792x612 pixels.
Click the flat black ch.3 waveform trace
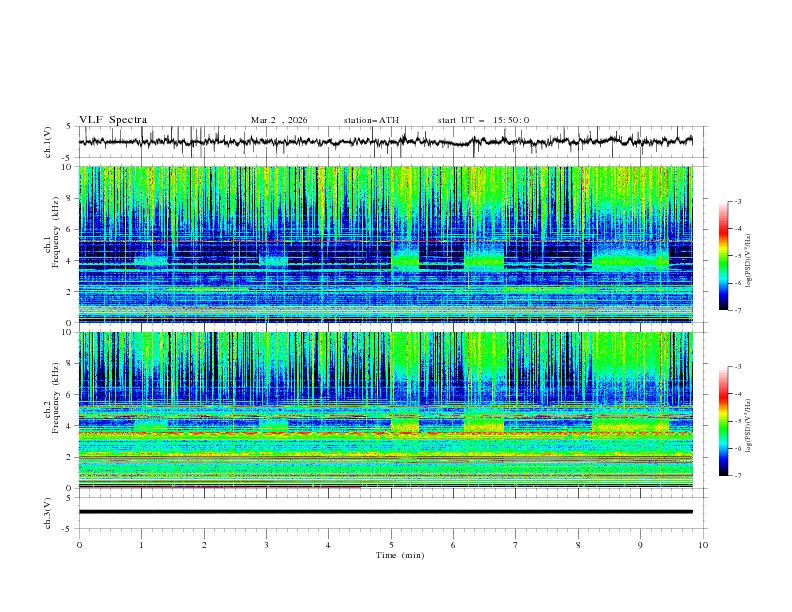point(386,512)
